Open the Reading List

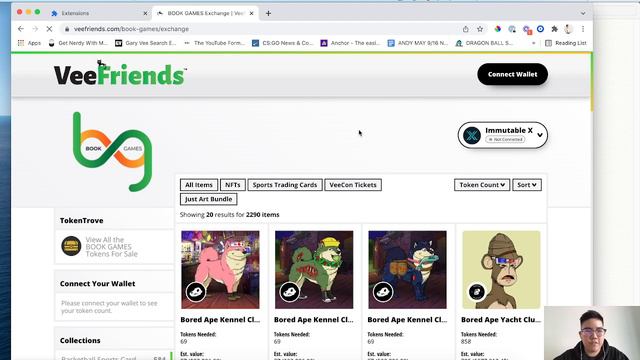(x=566, y=43)
